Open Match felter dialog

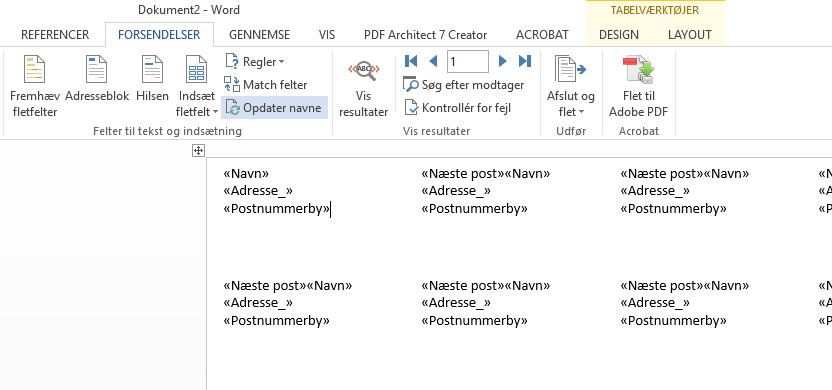265,85
